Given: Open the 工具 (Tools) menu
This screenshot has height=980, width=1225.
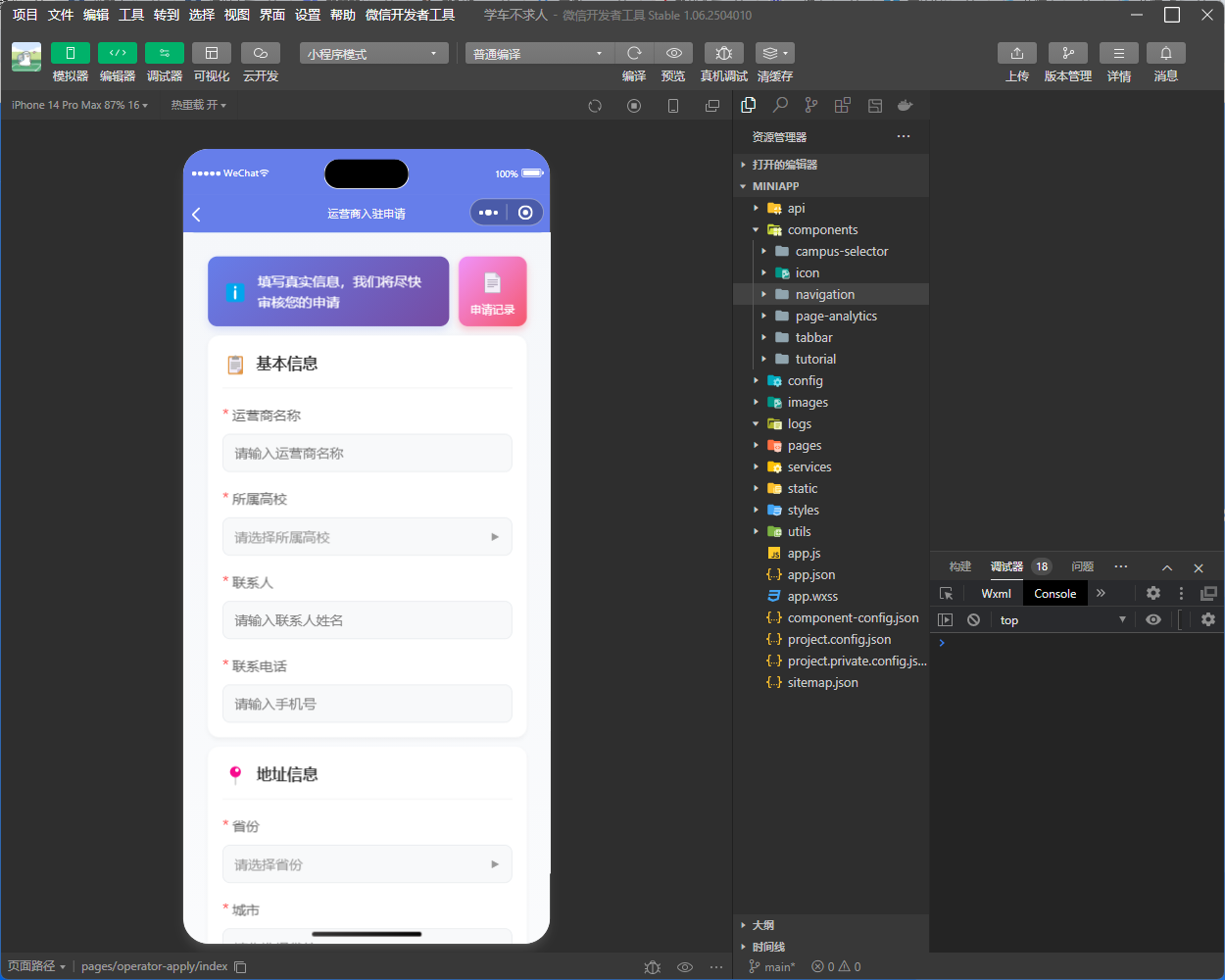Looking at the screenshot, I should click(x=130, y=15).
